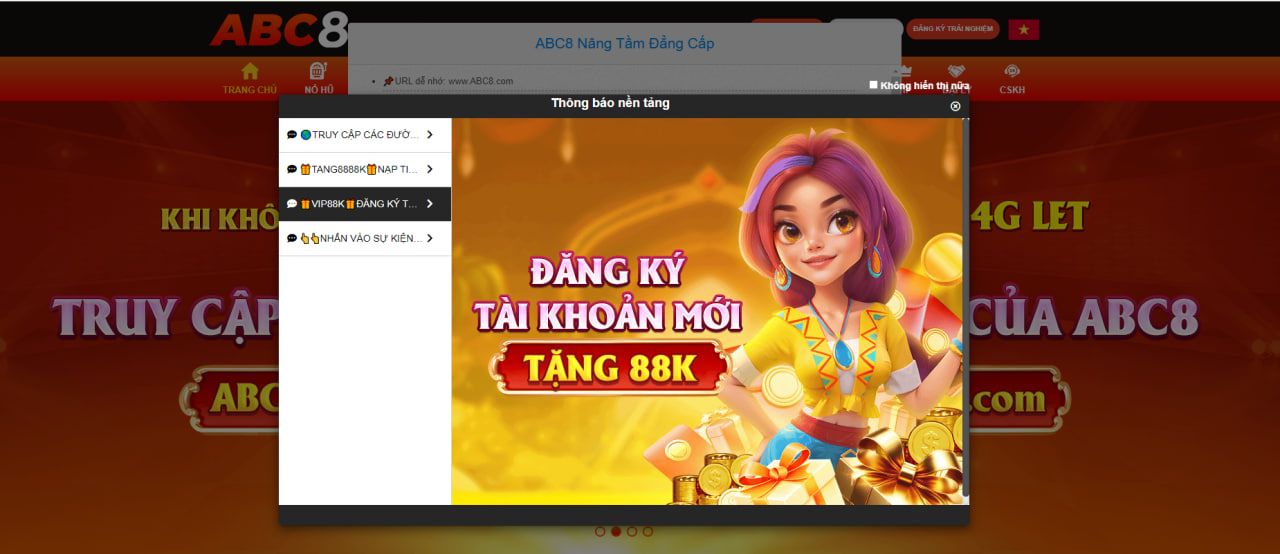Click the Thông báo nền tảng title
Image resolution: width=1280 pixels, height=554 pixels.
coord(610,103)
